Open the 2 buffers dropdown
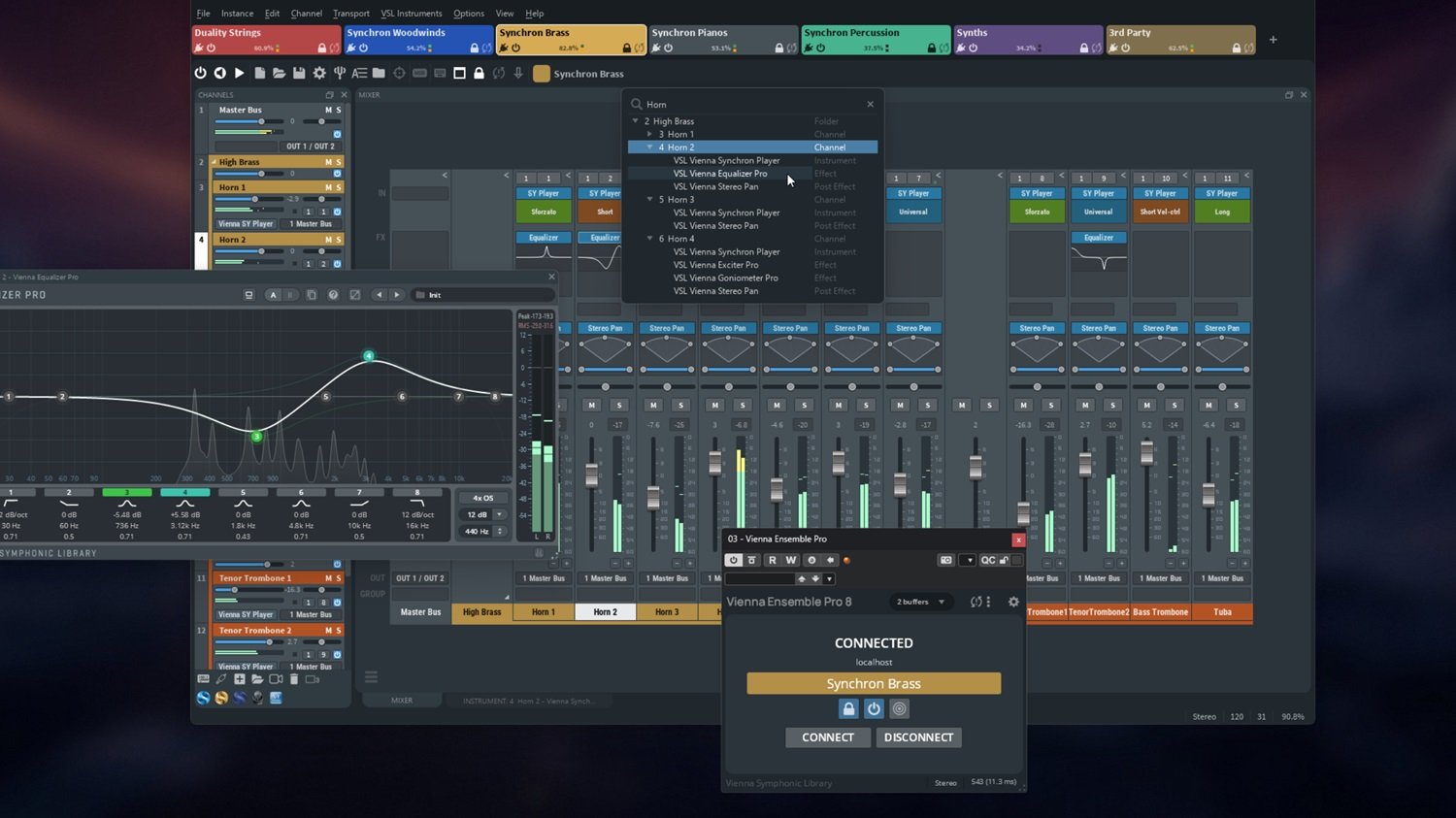The height and width of the screenshot is (818, 1456). (x=919, y=602)
